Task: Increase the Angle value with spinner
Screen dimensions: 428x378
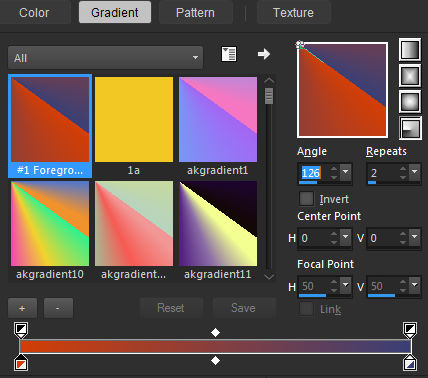Action: (x=334, y=169)
